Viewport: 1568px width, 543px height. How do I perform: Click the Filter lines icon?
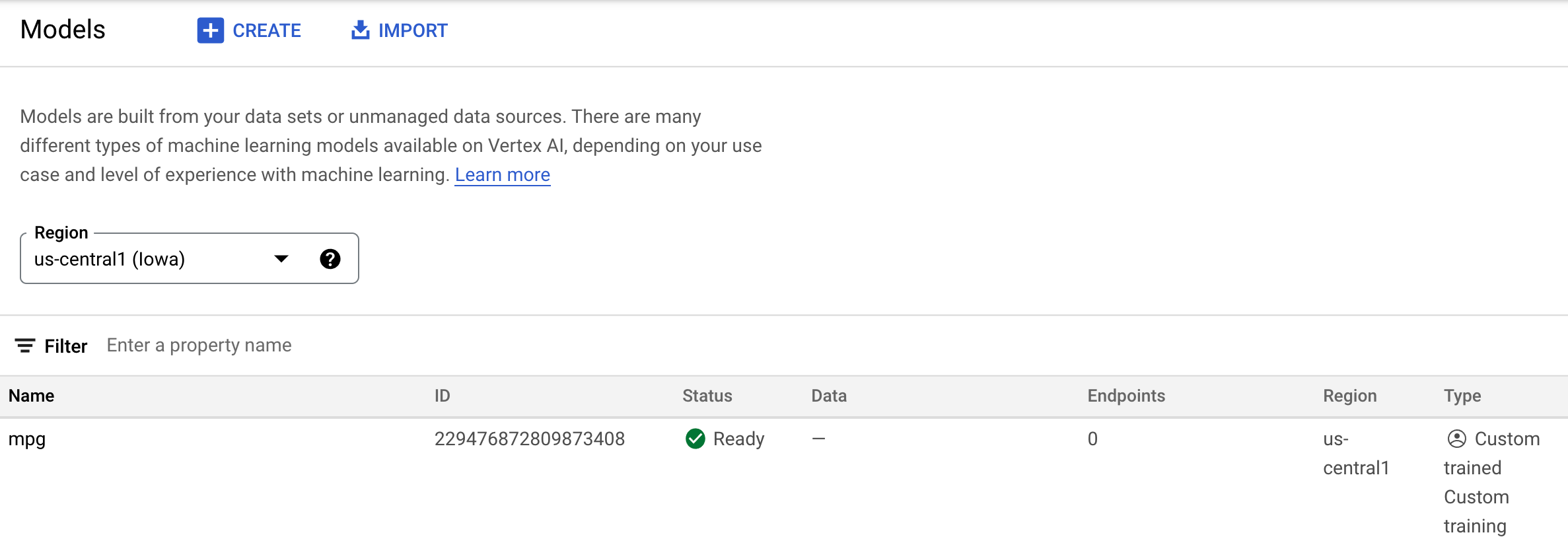[x=25, y=345]
